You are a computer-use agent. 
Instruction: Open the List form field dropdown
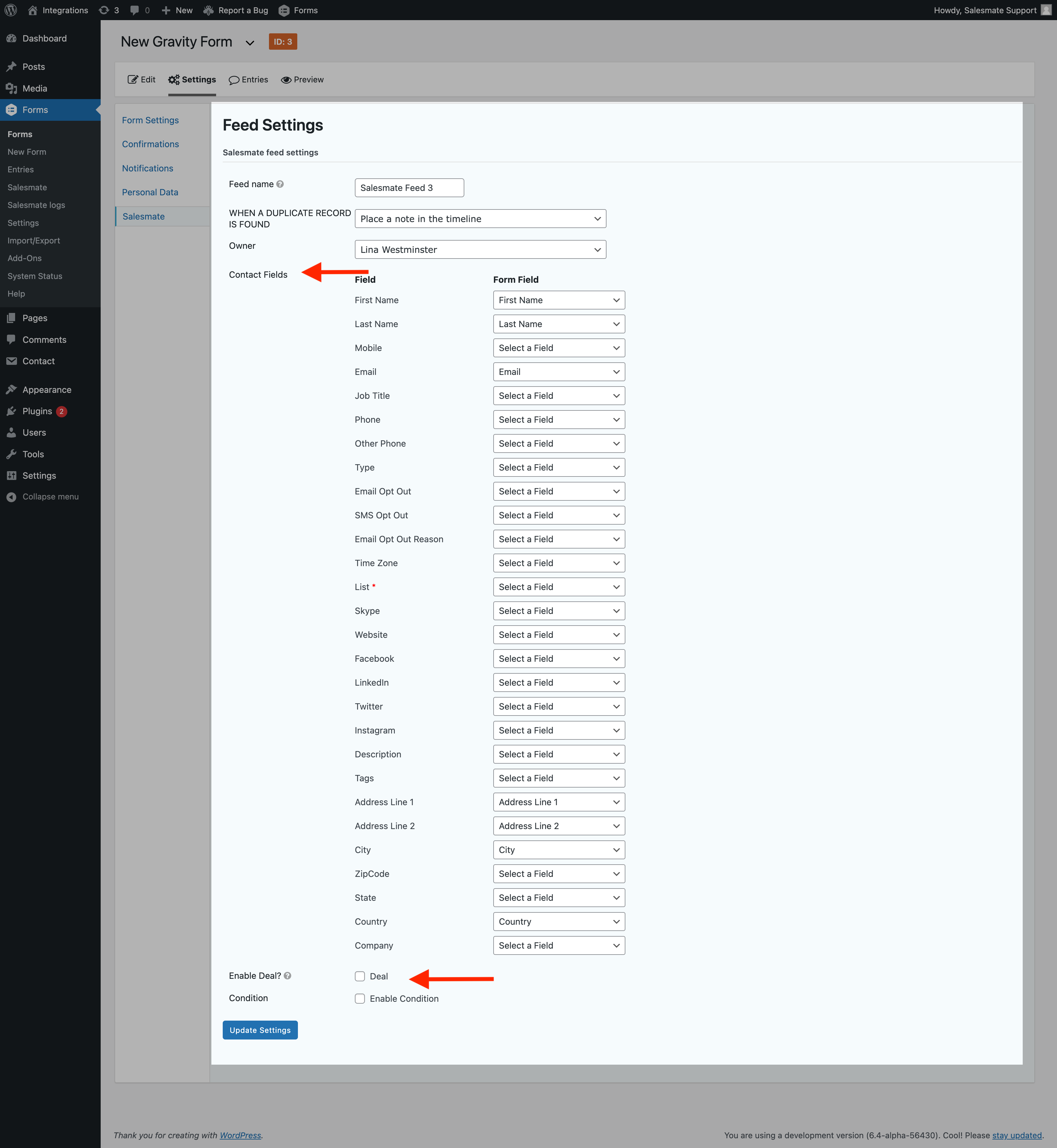pyautogui.click(x=559, y=587)
